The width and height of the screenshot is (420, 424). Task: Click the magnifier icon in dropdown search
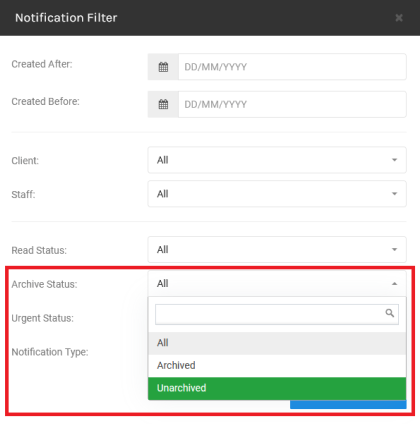390,313
